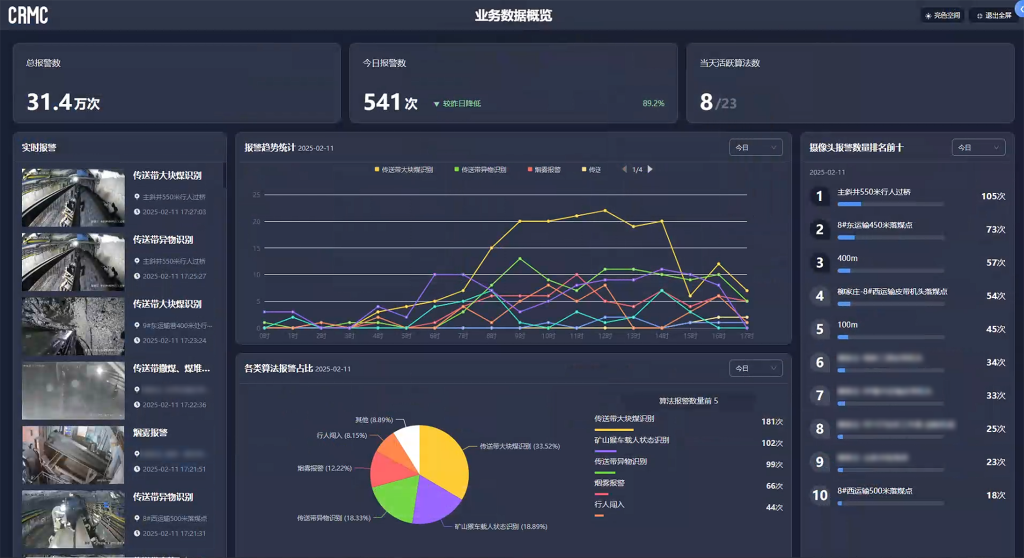
Task: Click the clock icon beside 17:25:27 timestamp
Action: [137, 275]
